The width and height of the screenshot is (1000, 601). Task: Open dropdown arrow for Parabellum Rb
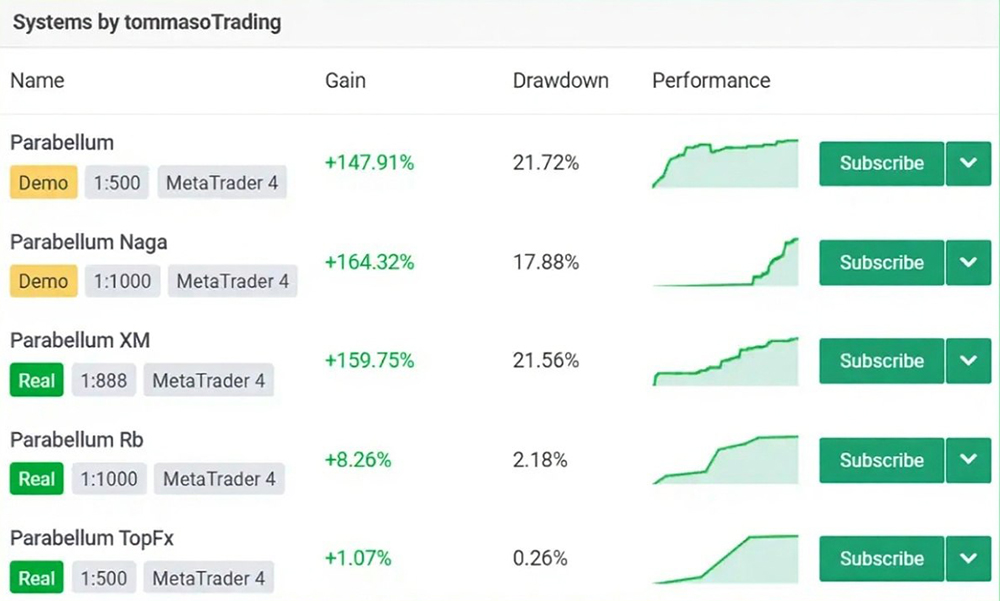pyautogui.click(x=968, y=460)
